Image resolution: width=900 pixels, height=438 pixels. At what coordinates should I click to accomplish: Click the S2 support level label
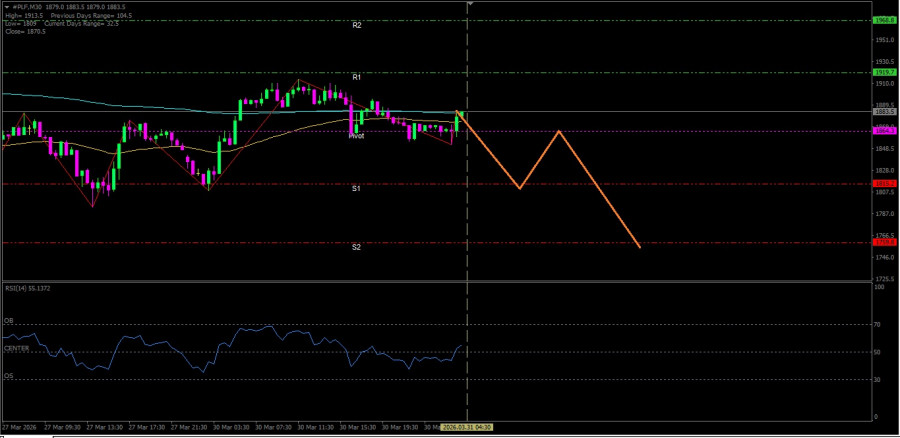coord(356,247)
